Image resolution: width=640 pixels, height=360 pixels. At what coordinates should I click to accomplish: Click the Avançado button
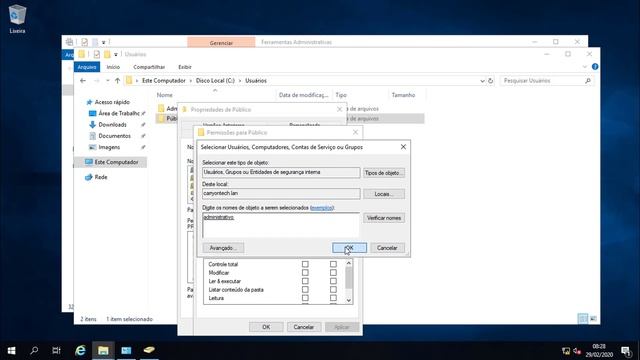(223, 248)
